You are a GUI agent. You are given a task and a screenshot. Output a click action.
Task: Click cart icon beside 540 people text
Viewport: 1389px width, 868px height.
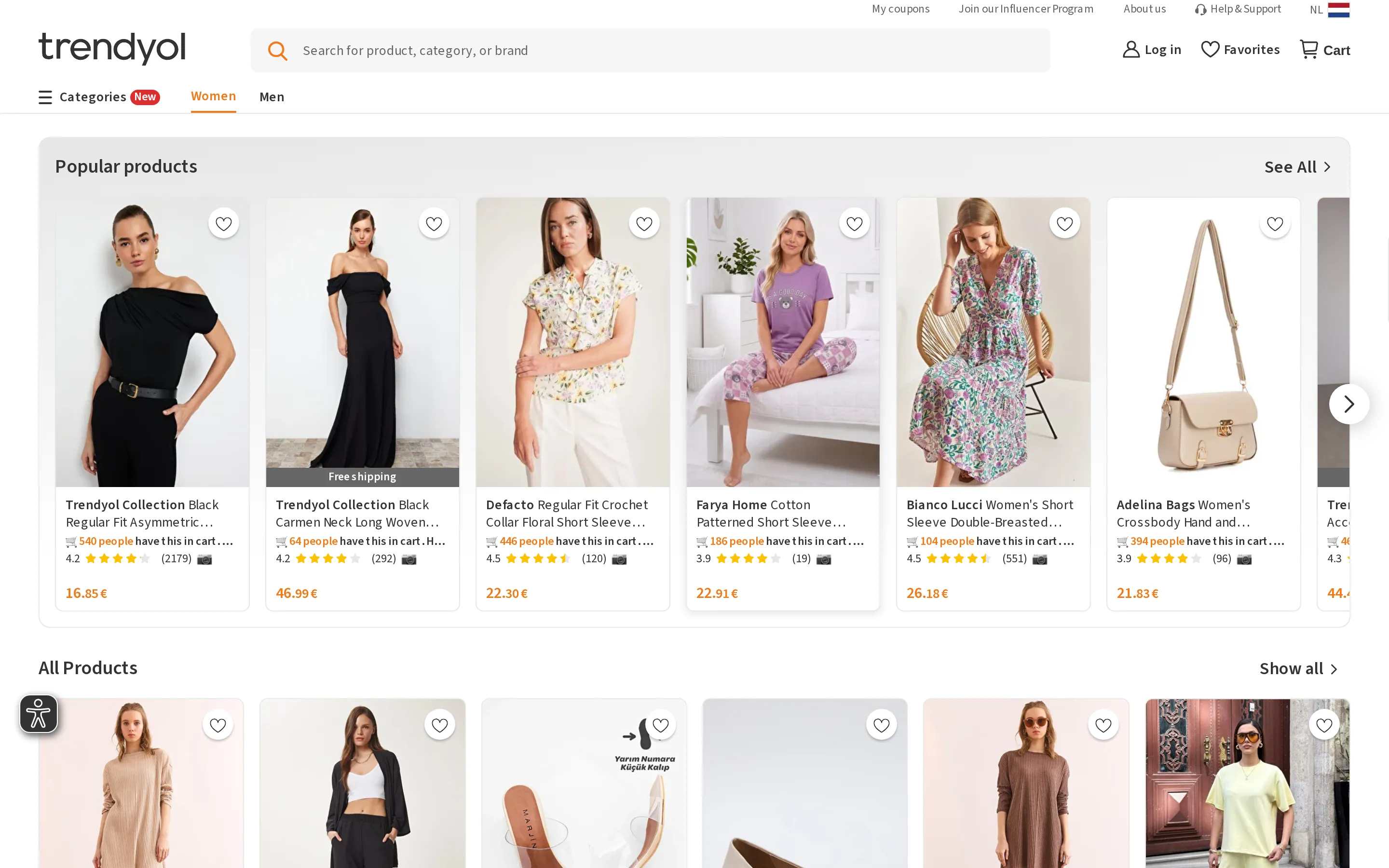tap(71, 542)
